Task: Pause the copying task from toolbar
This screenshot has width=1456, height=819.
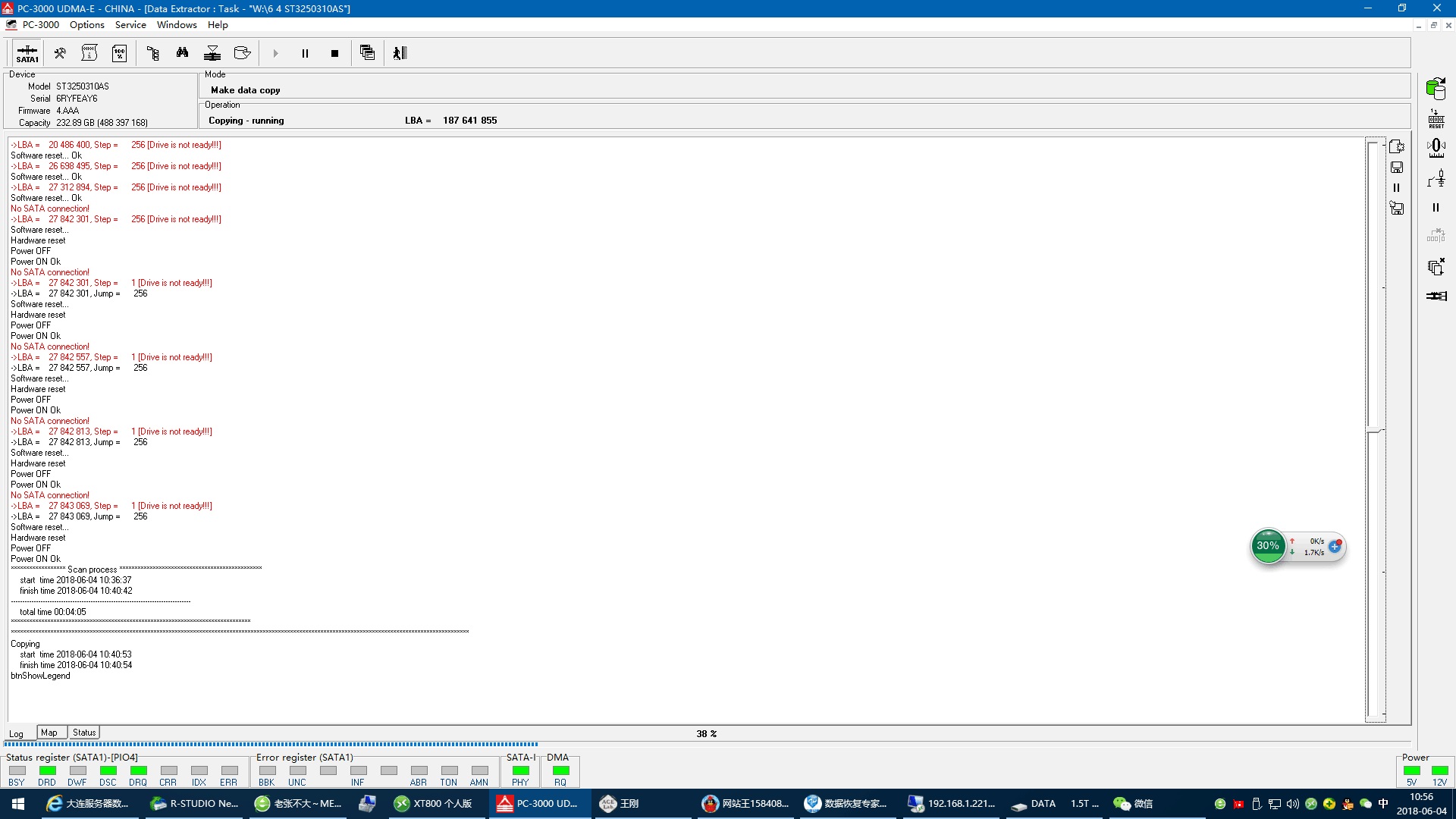Action: [305, 53]
